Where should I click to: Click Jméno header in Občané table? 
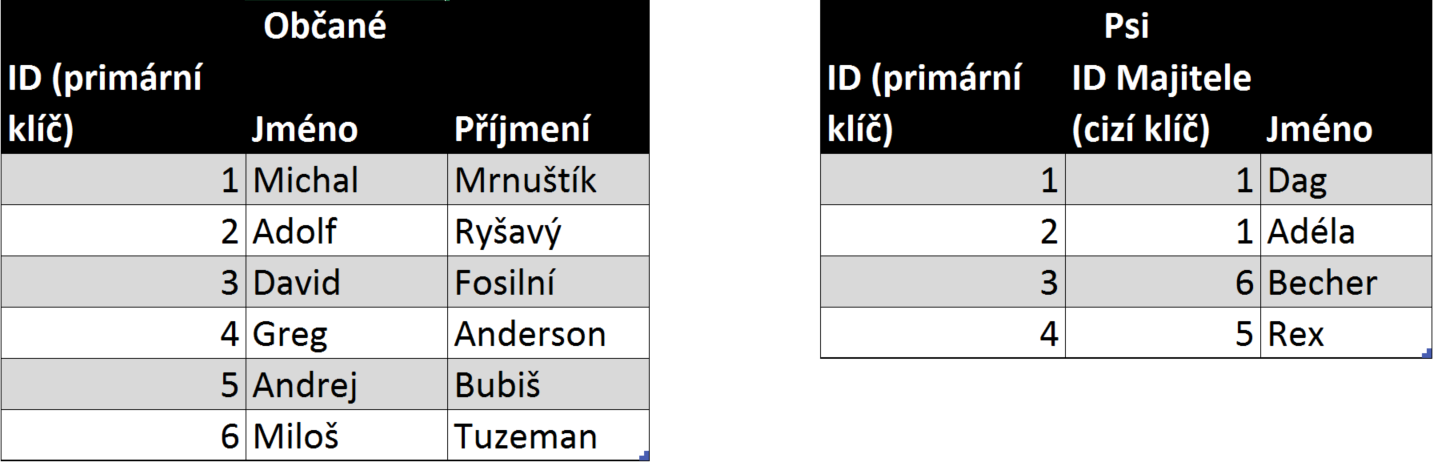[304, 130]
